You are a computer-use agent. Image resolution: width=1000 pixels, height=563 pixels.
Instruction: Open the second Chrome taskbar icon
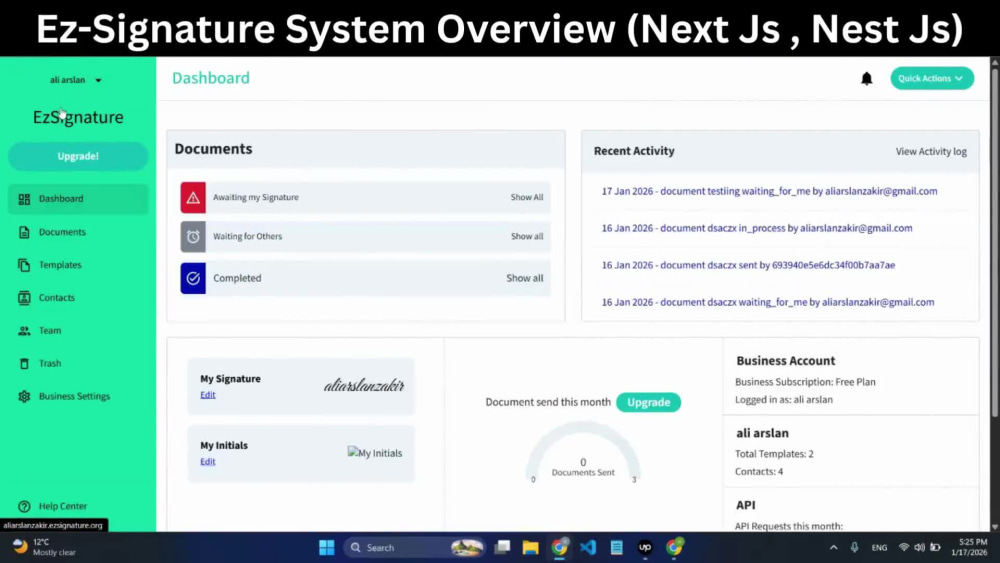tap(674, 547)
